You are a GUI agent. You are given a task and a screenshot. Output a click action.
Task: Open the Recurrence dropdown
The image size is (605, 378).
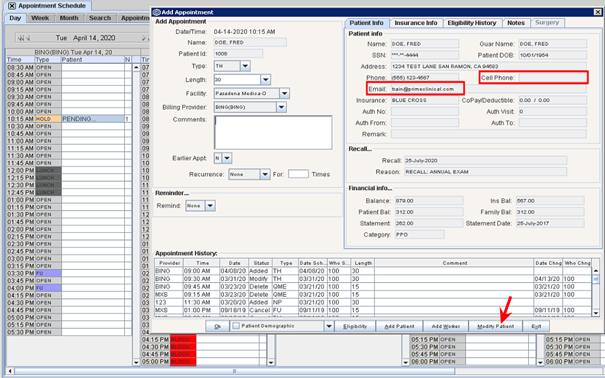[x=265, y=174]
